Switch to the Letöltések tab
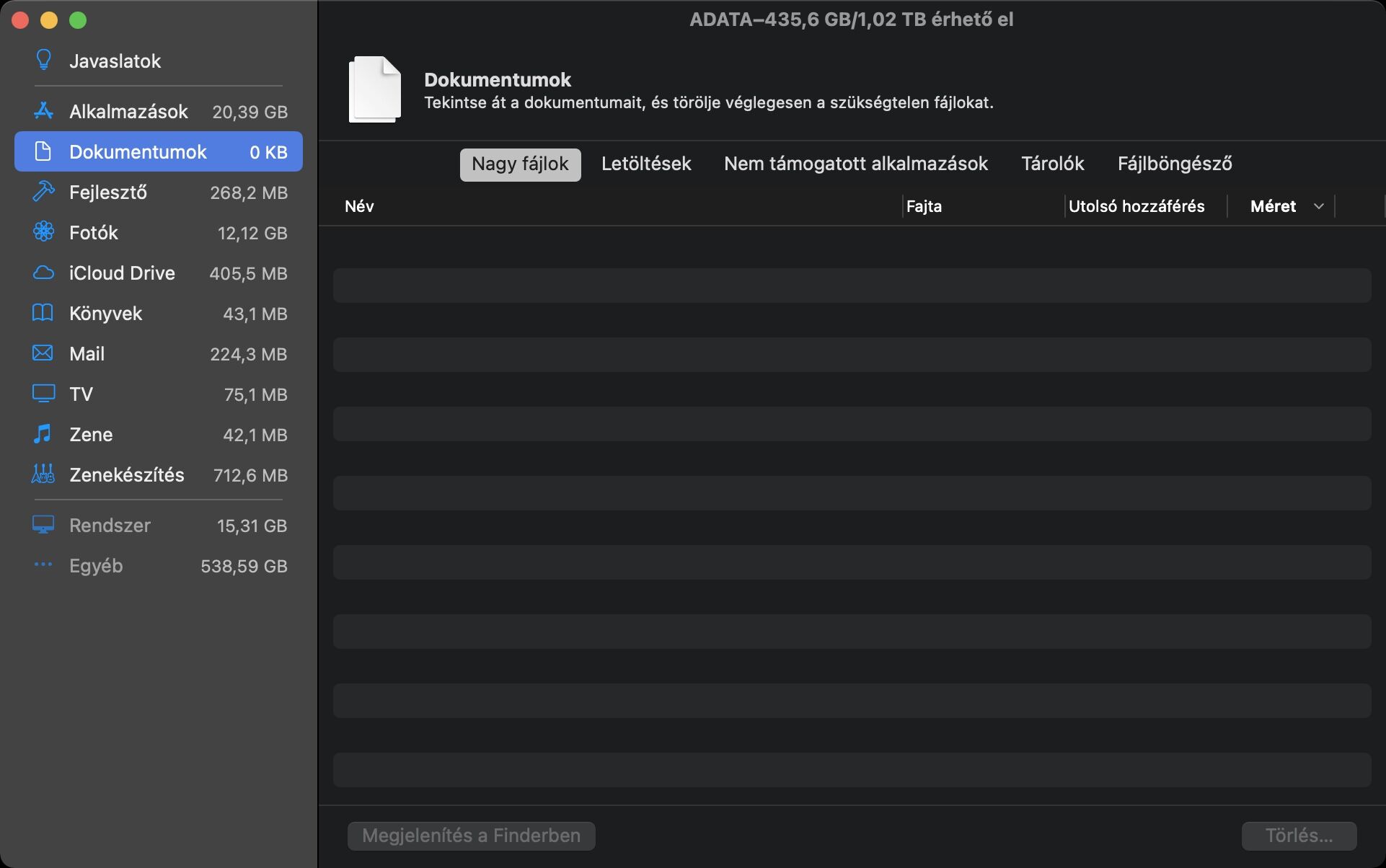The image size is (1386, 868). pos(646,164)
